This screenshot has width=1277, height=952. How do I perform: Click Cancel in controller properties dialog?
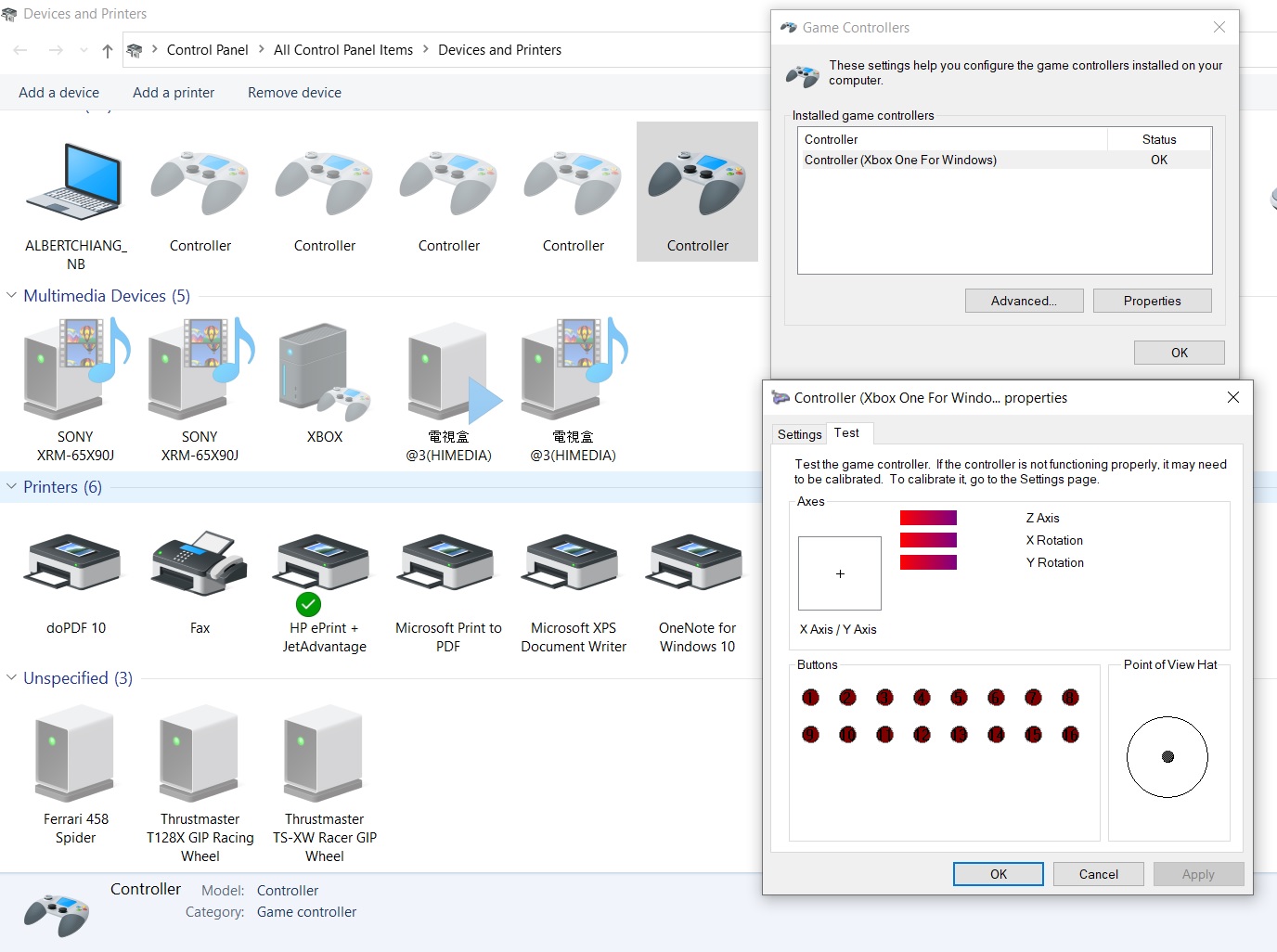click(1098, 874)
